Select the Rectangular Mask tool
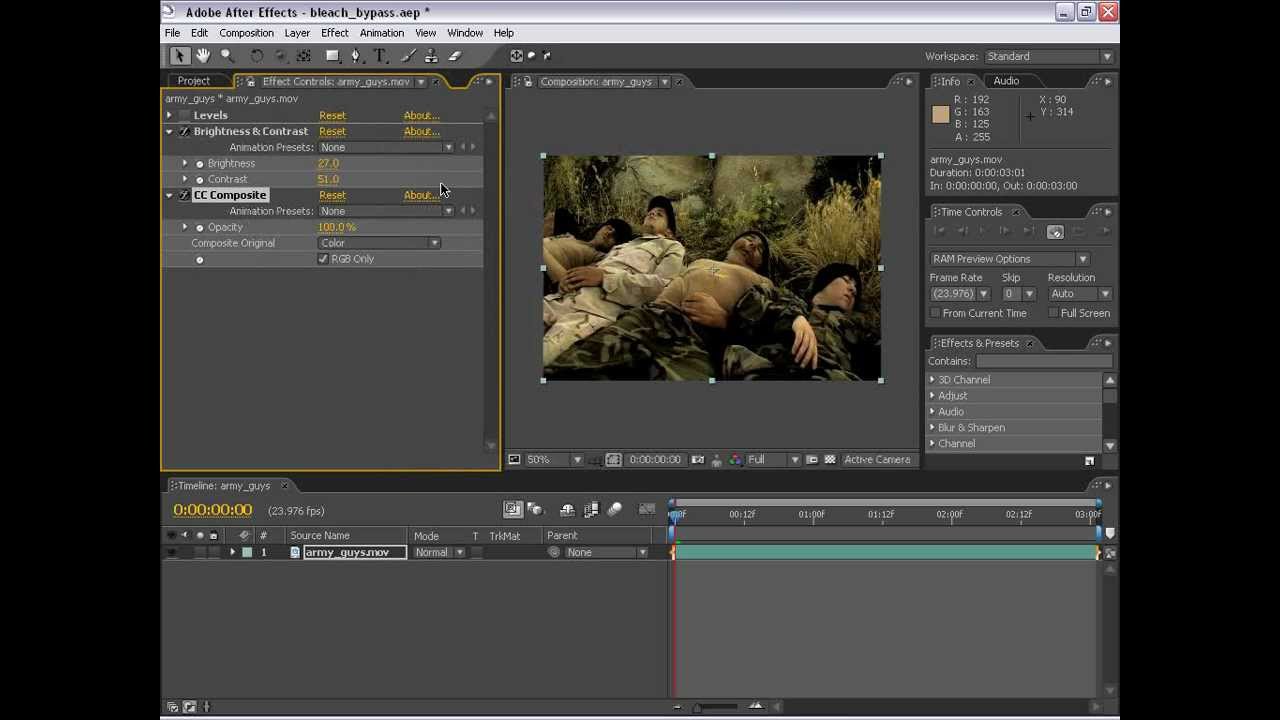This screenshot has width=1280, height=720. pyautogui.click(x=333, y=56)
